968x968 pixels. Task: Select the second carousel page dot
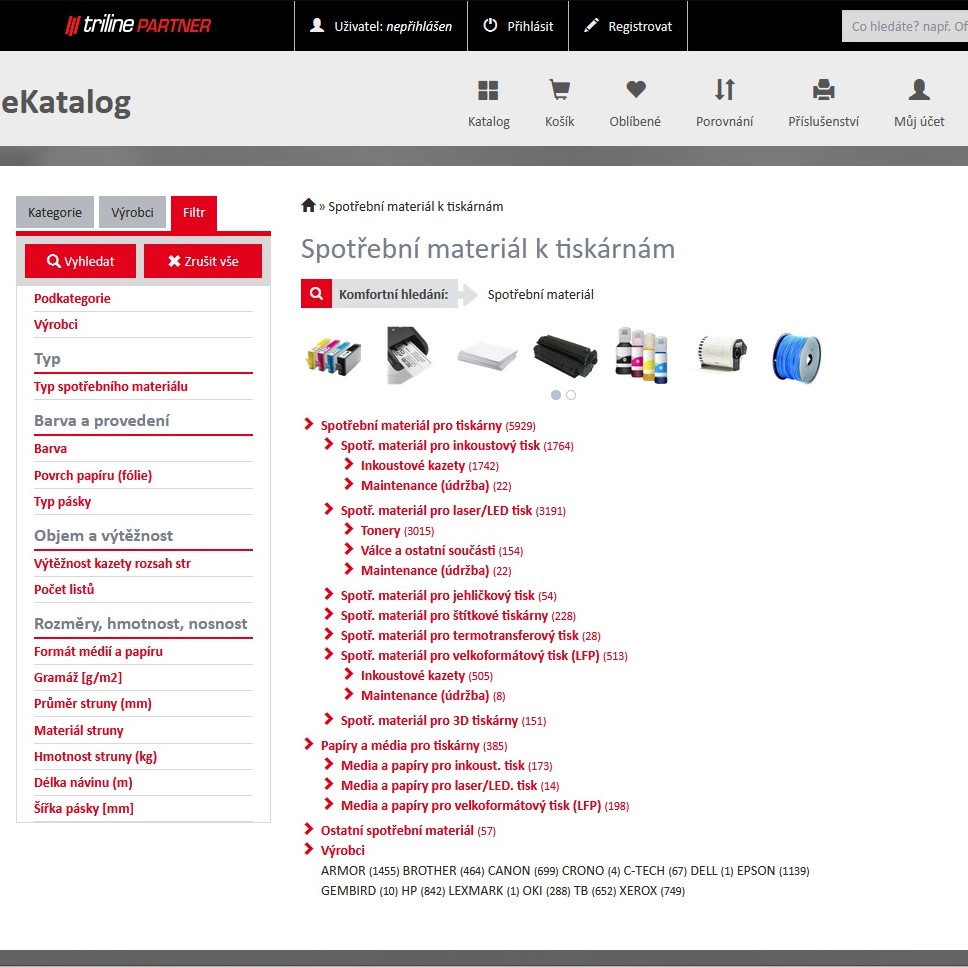pyautogui.click(x=571, y=395)
